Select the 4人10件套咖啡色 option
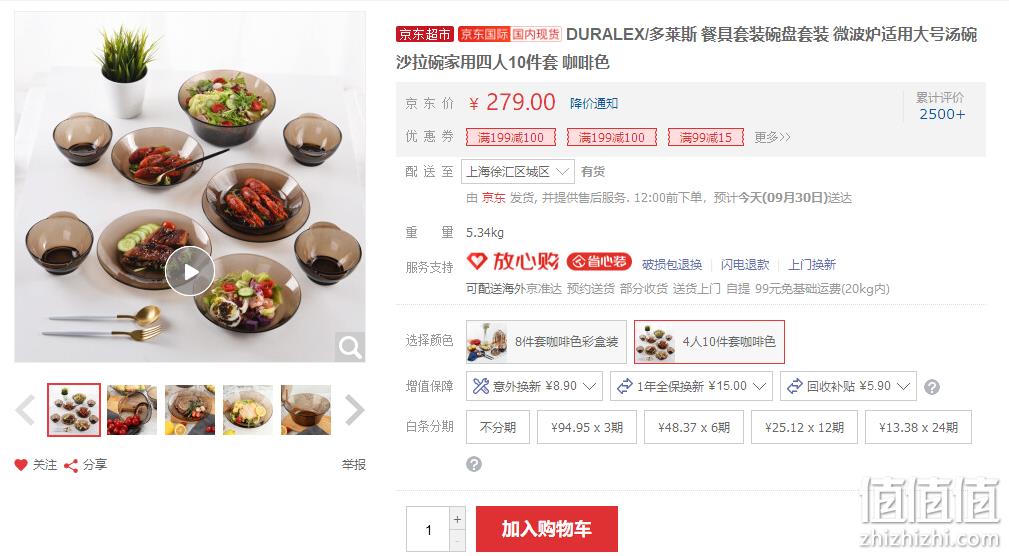The height and width of the screenshot is (556, 1009). [709, 342]
